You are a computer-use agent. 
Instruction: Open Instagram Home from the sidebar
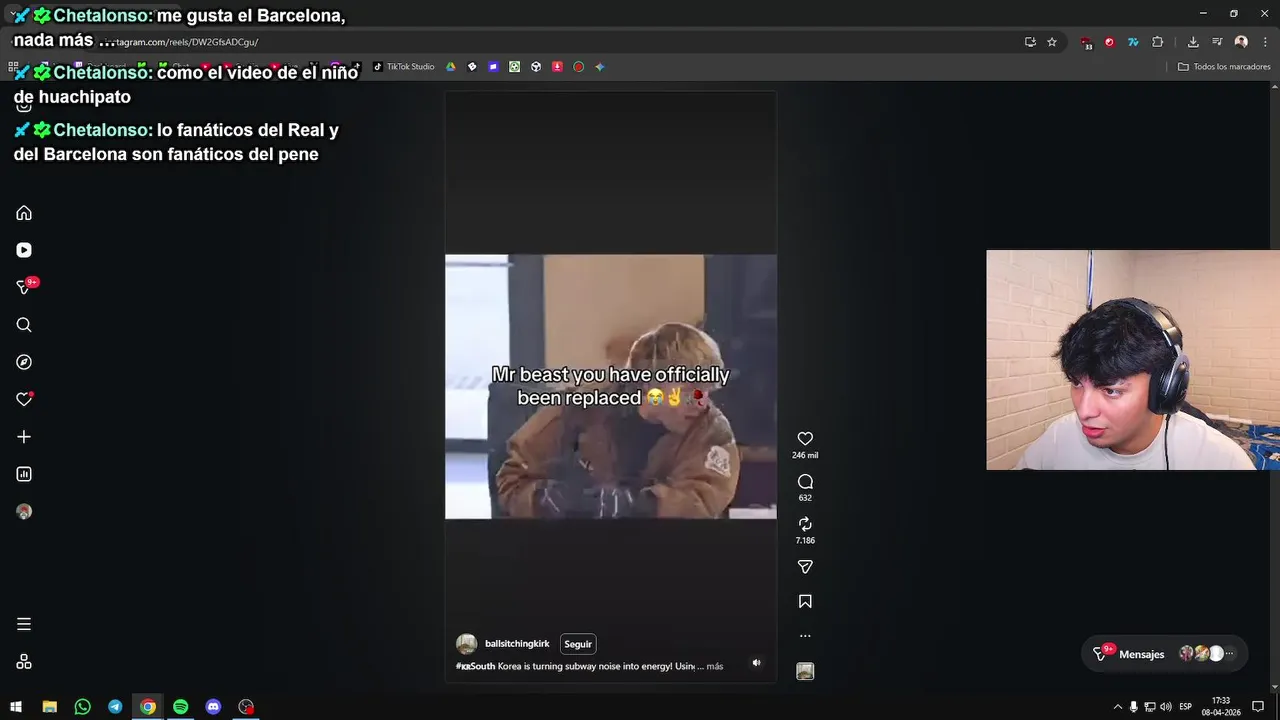tap(24, 213)
